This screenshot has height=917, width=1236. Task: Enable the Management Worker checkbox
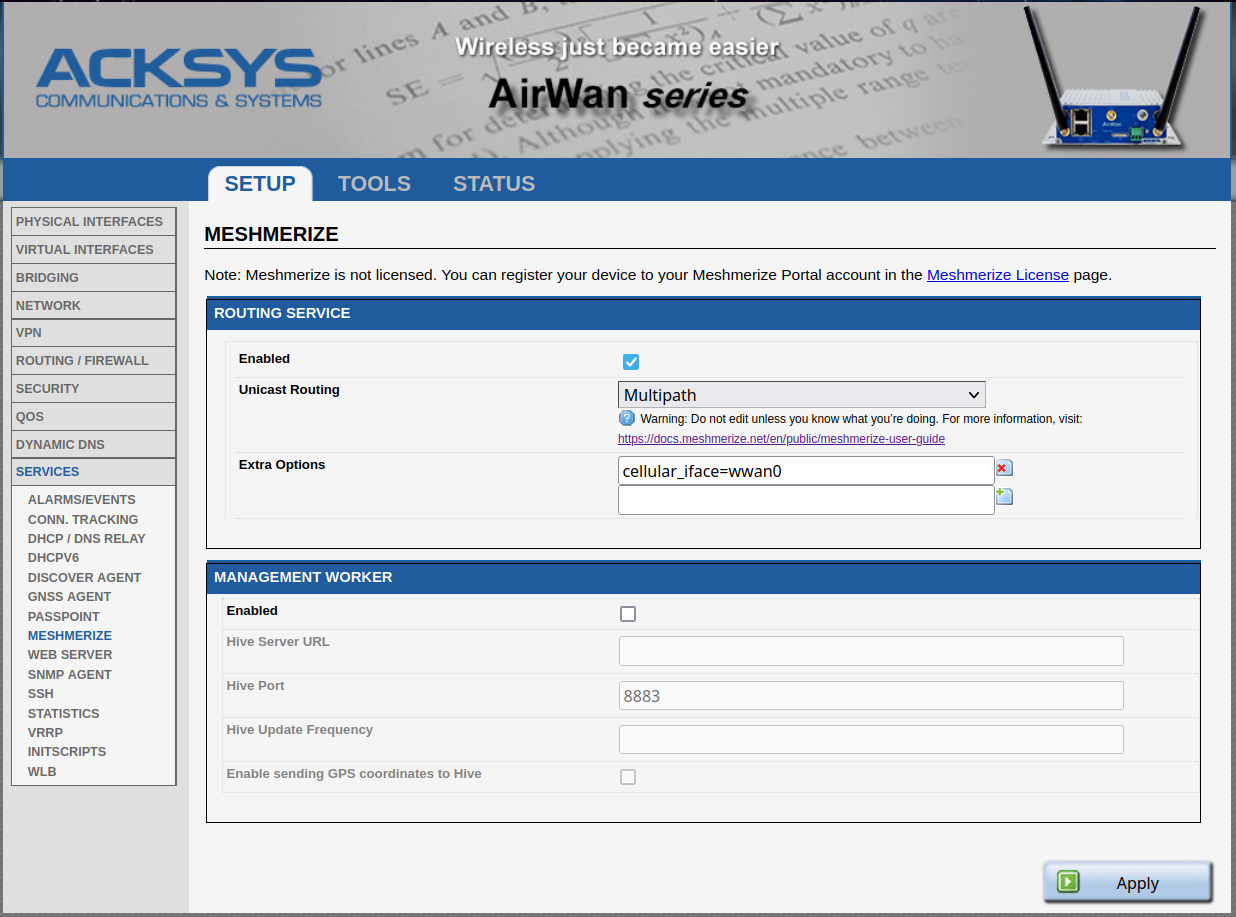[x=628, y=614]
